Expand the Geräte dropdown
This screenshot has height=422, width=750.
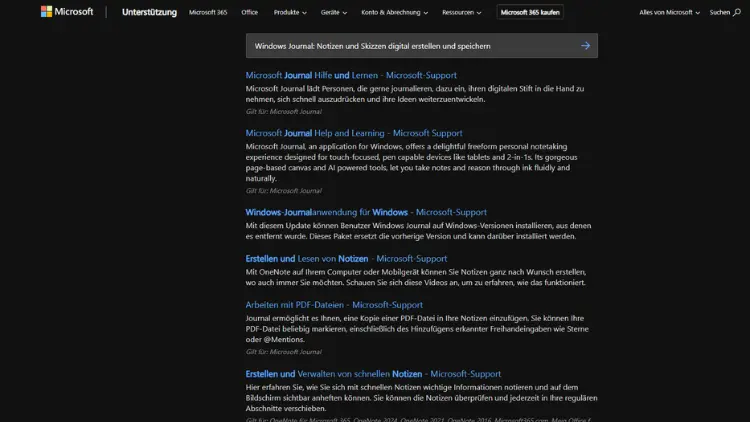(334, 12)
